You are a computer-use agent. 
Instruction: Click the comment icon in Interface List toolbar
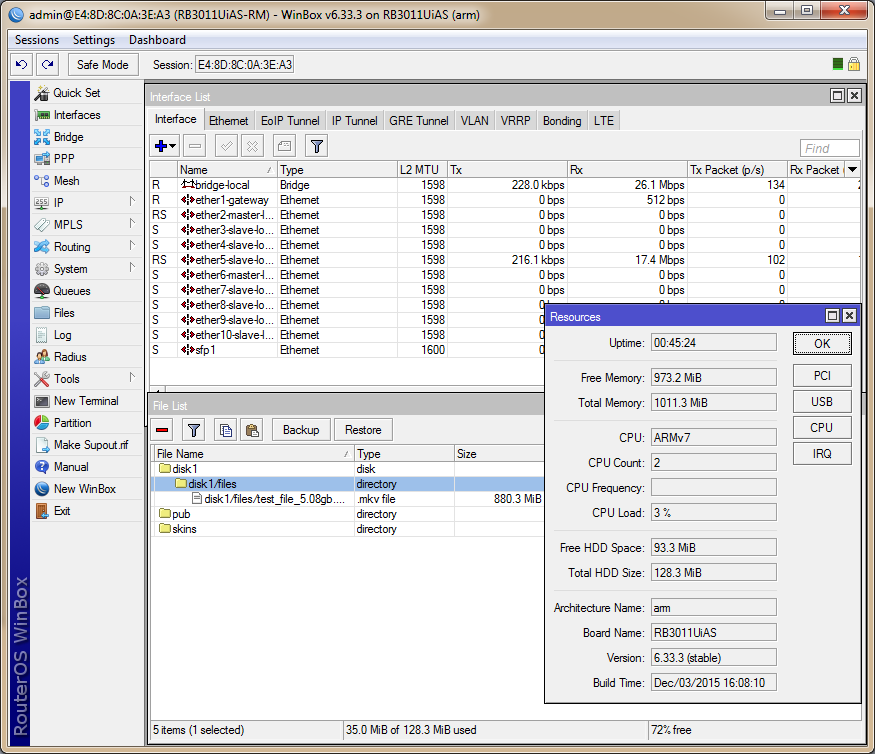coord(285,147)
